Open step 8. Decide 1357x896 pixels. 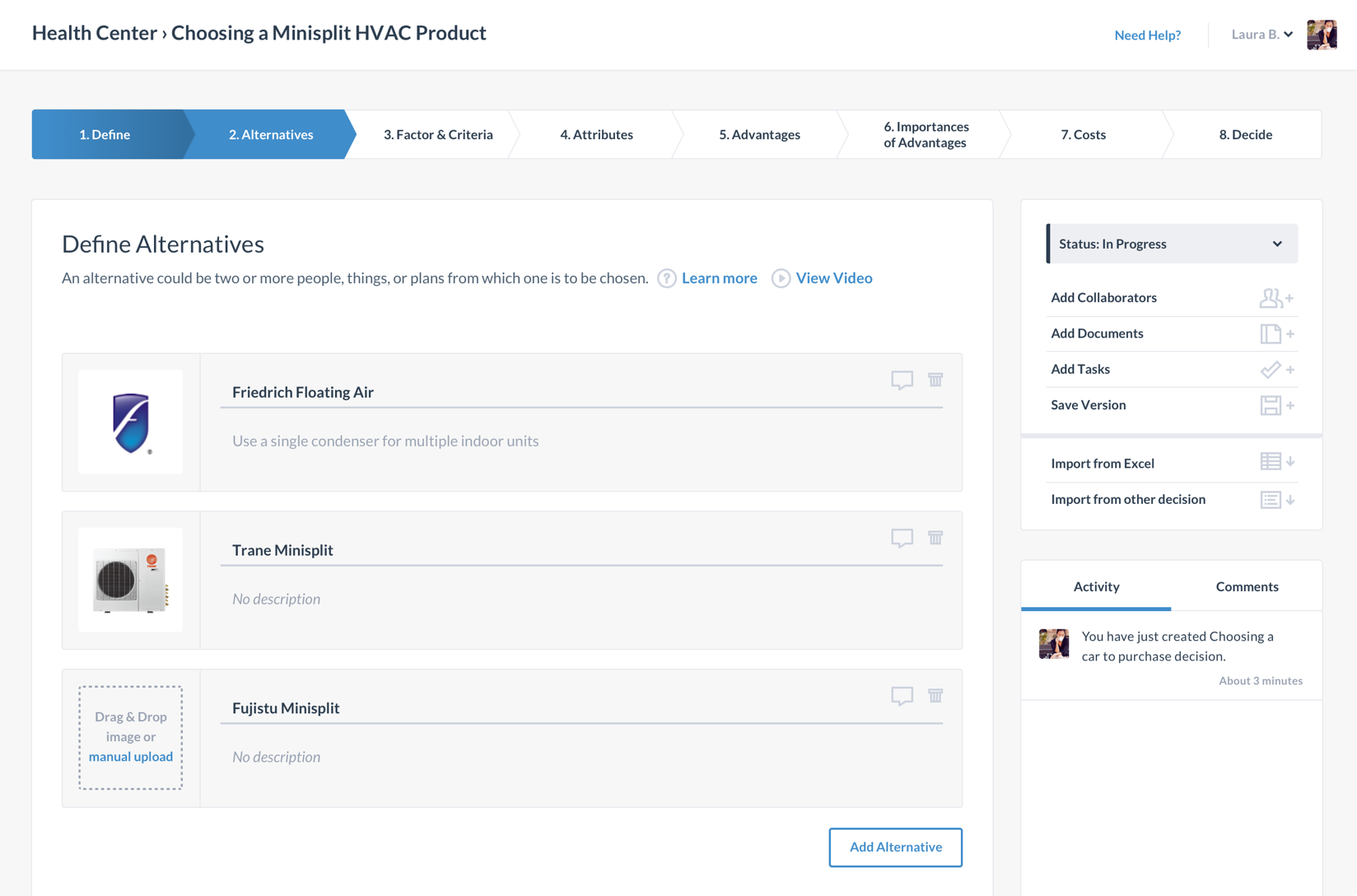point(1246,134)
